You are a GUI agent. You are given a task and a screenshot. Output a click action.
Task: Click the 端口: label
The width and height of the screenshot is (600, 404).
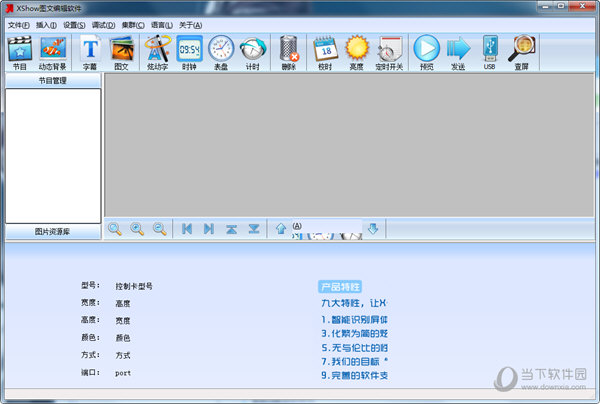[90, 372]
